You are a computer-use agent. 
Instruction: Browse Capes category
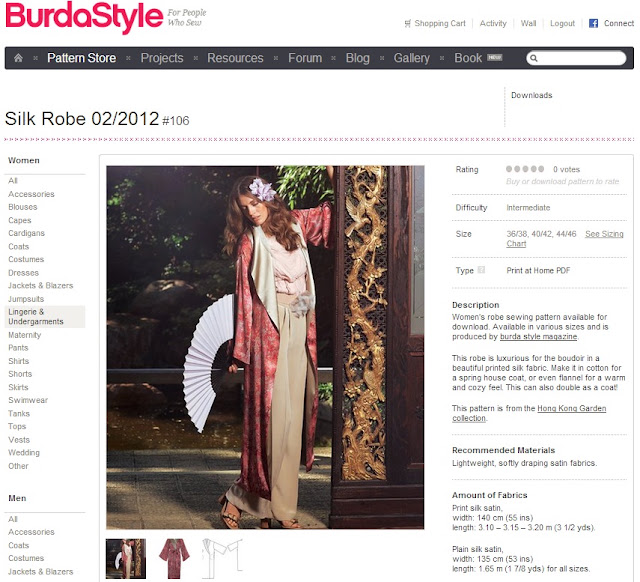[20, 220]
